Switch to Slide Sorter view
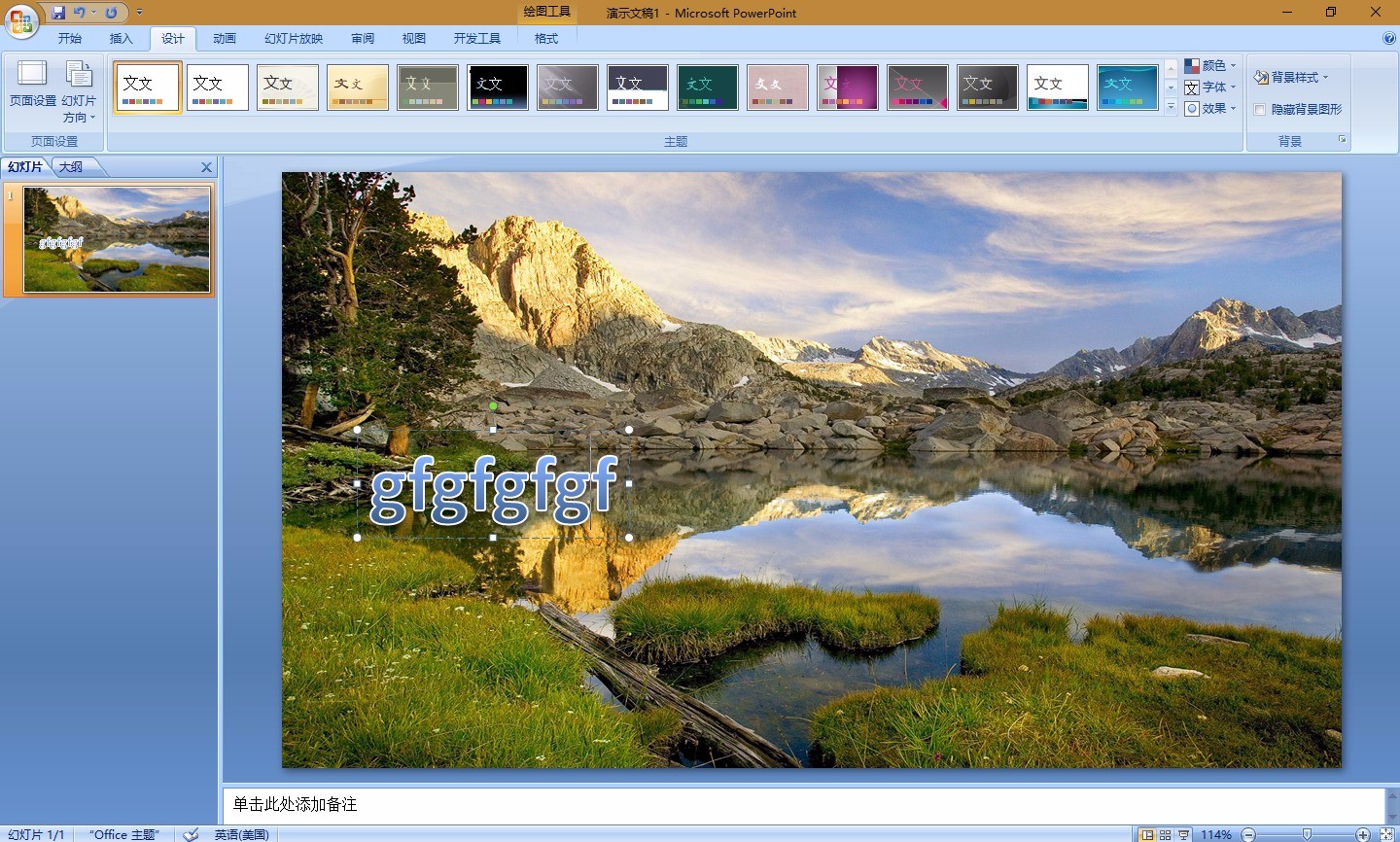The width and height of the screenshot is (1400, 842). coord(1166,834)
